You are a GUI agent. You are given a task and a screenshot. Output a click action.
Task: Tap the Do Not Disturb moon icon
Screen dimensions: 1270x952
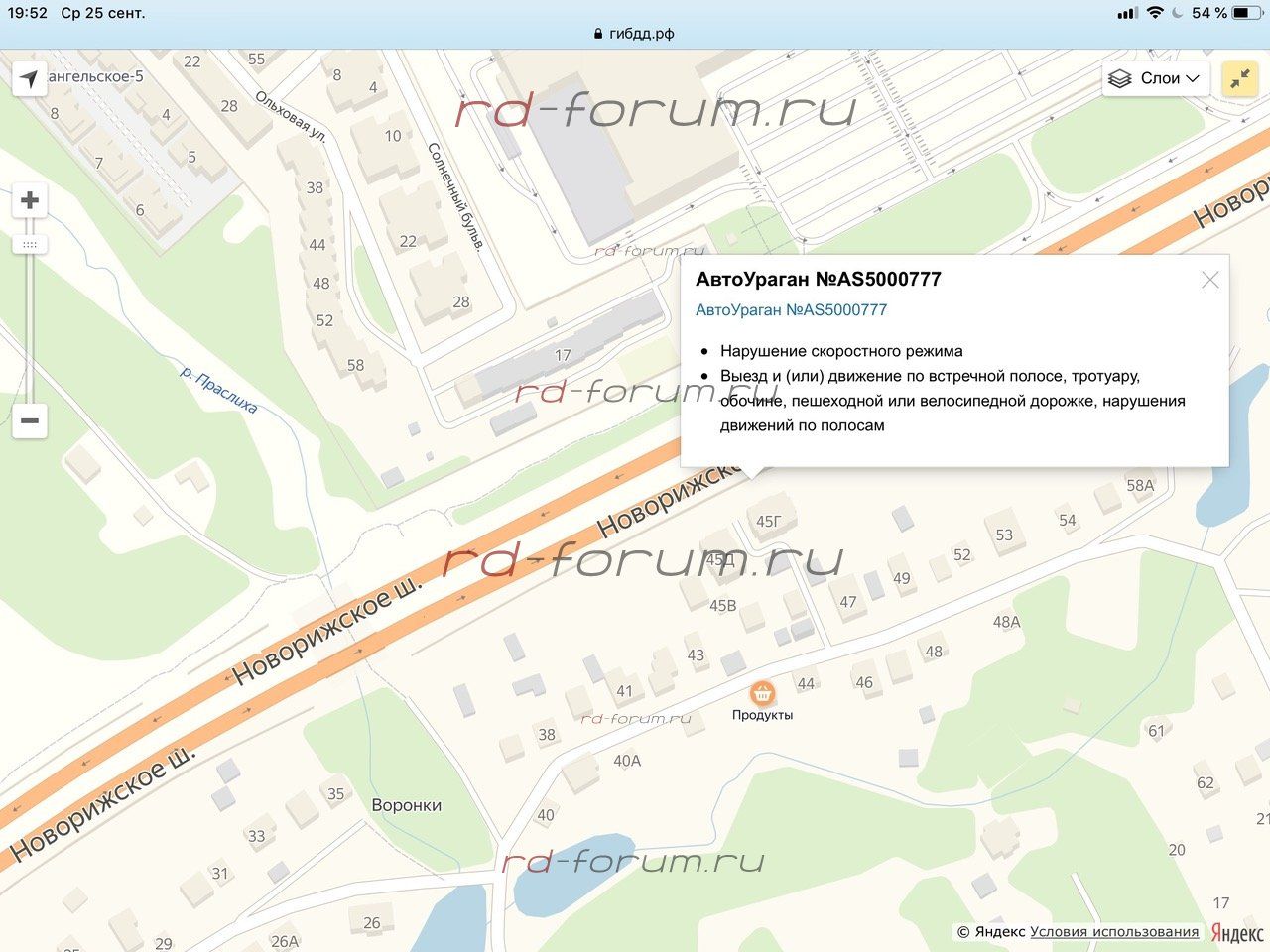click(1178, 13)
